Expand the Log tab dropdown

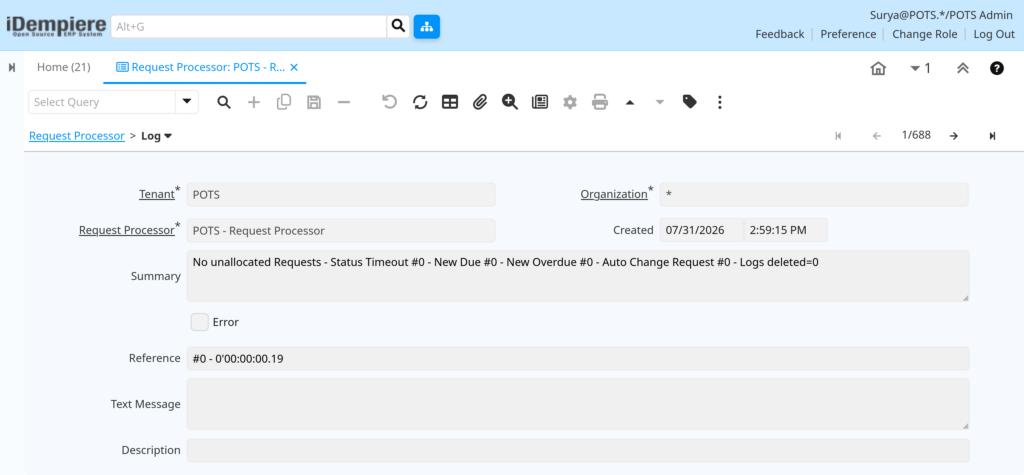point(168,136)
